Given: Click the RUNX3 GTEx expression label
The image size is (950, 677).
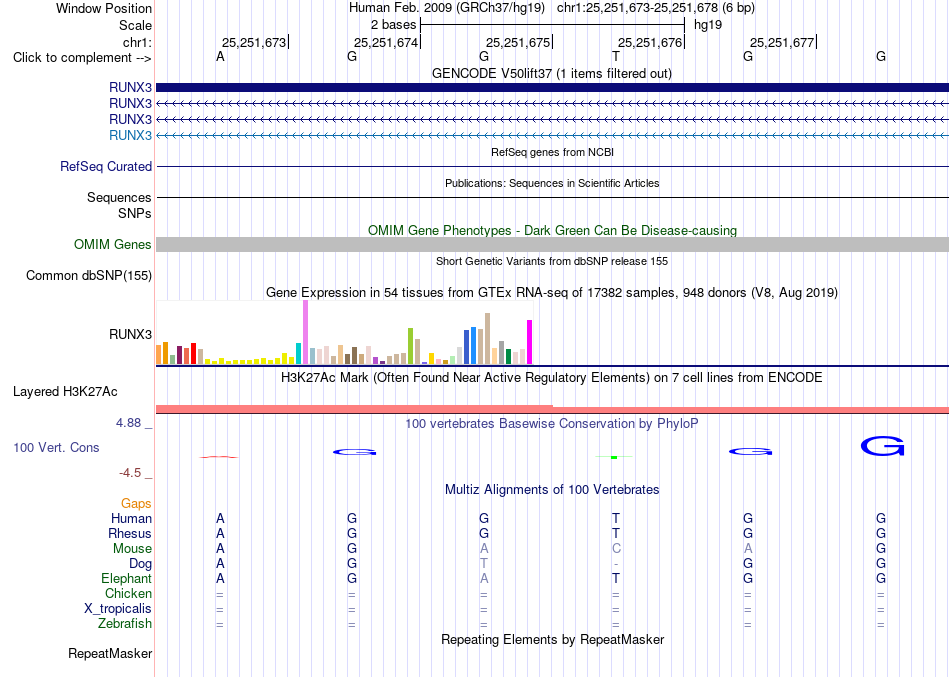Looking at the screenshot, I should (130, 334).
